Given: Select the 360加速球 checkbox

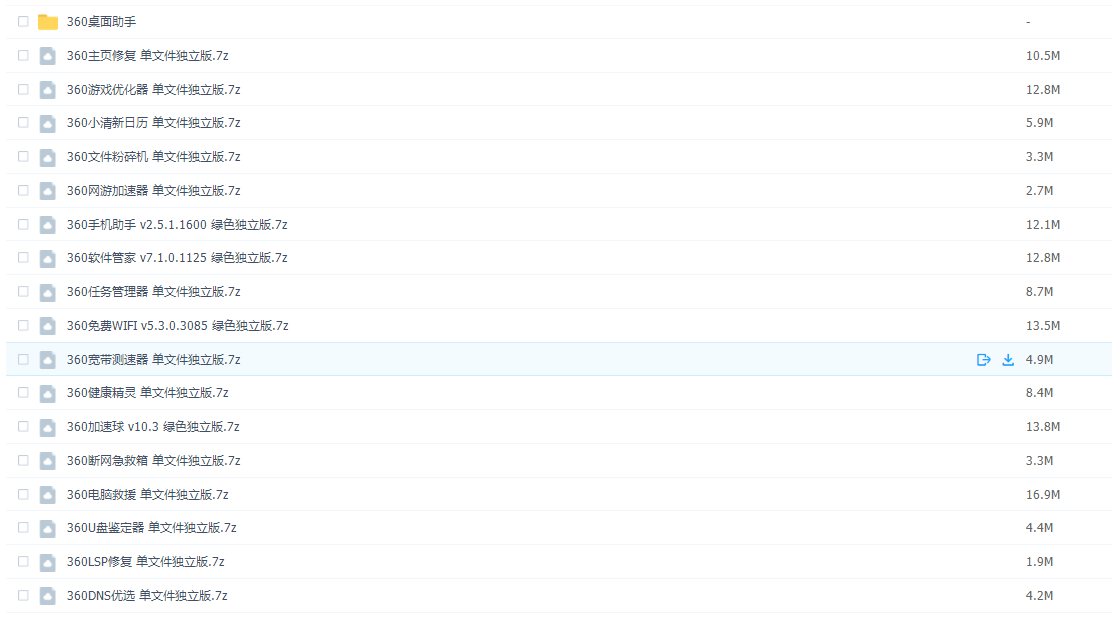Looking at the screenshot, I should click(x=23, y=427).
